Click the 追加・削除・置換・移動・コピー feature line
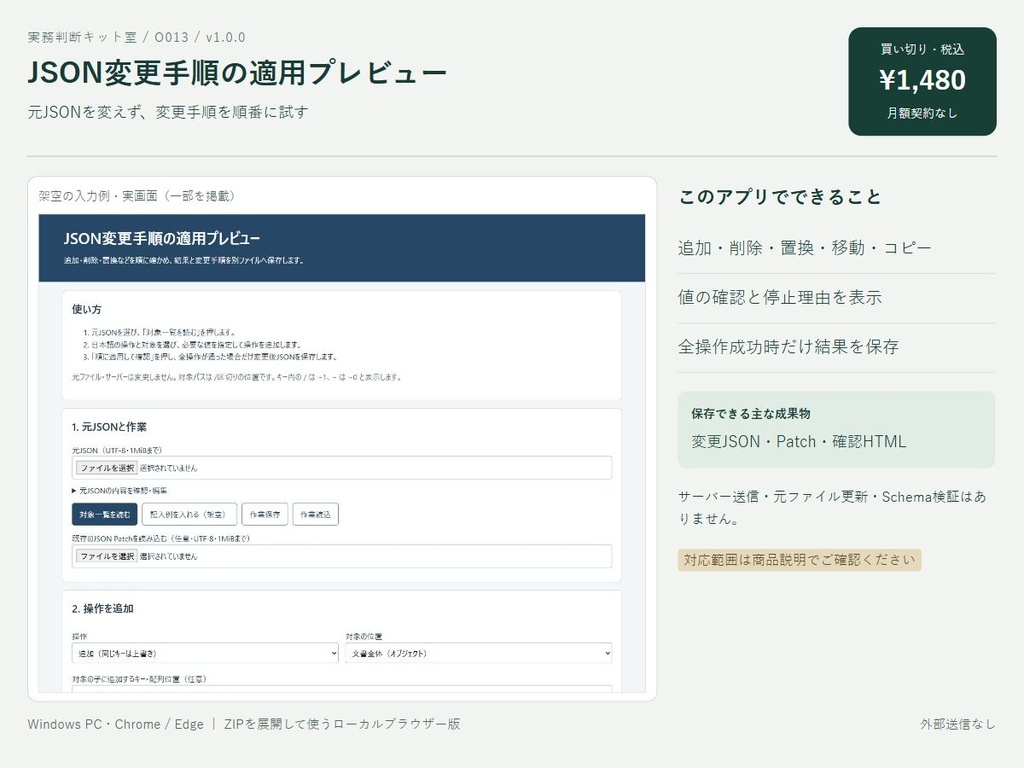This screenshot has height=768, width=1024. [805, 248]
